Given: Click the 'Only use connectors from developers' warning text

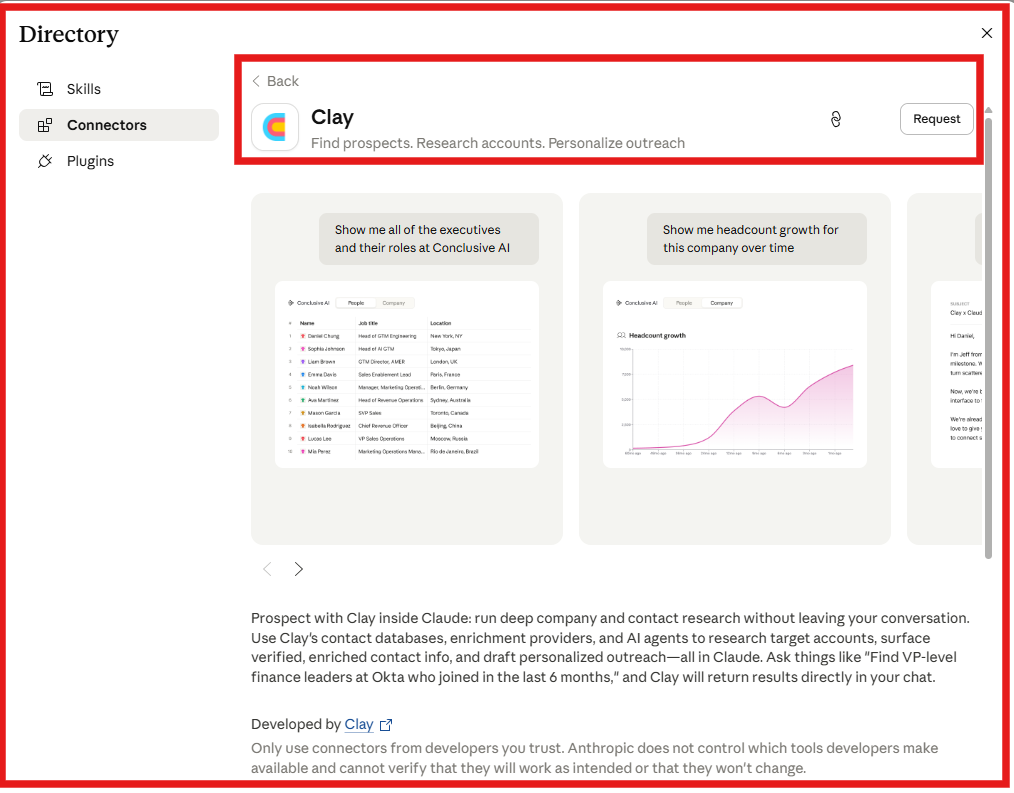Looking at the screenshot, I should pyautogui.click(x=594, y=758).
